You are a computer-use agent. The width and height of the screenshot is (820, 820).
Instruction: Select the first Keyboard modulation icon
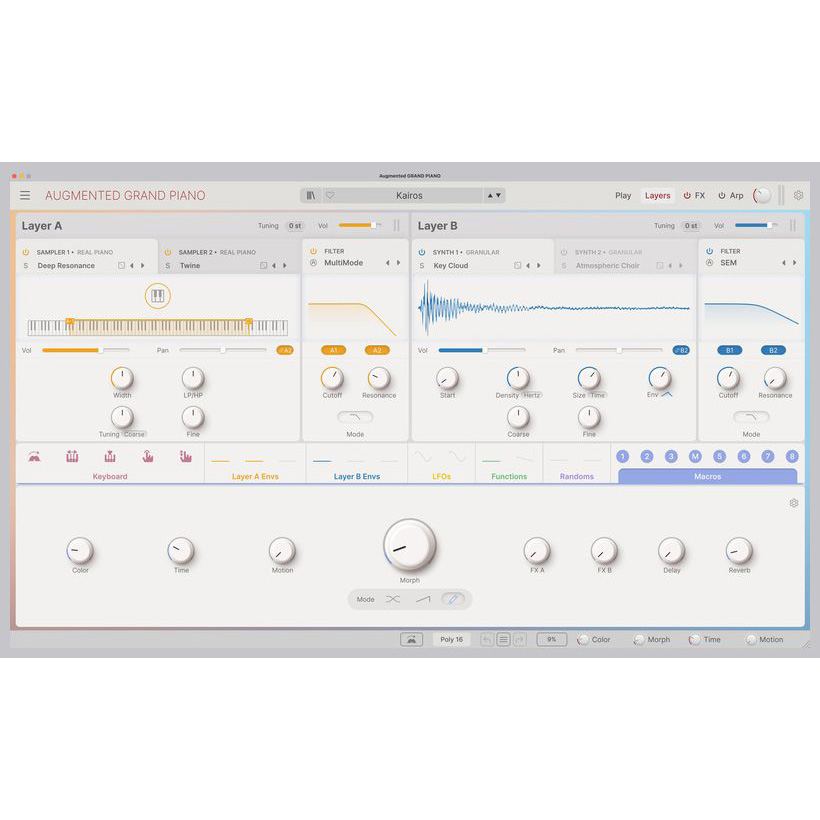(x=35, y=457)
